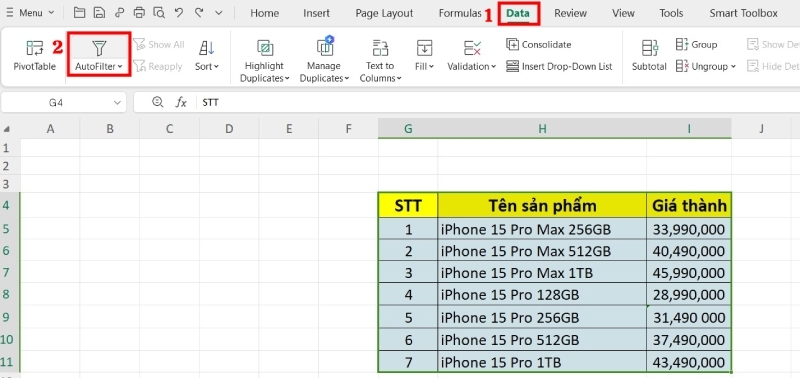Image resolution: width=800 pixels, height=378 pixels.
Task: Select column J header
Action: tap(761, 129)
